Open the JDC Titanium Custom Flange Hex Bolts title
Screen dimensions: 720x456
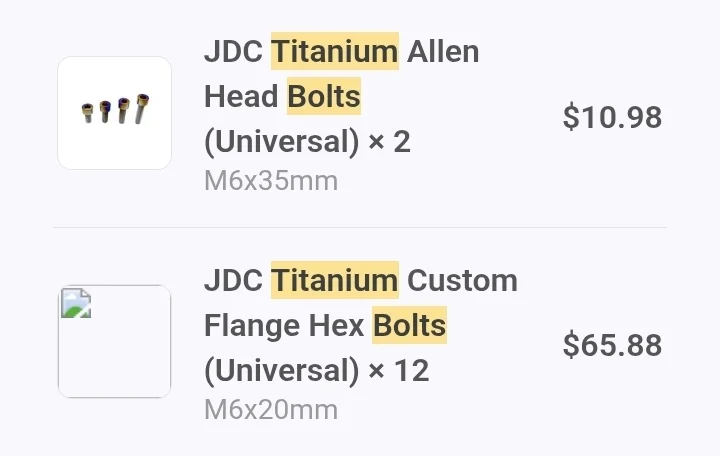tap(361, 325)
